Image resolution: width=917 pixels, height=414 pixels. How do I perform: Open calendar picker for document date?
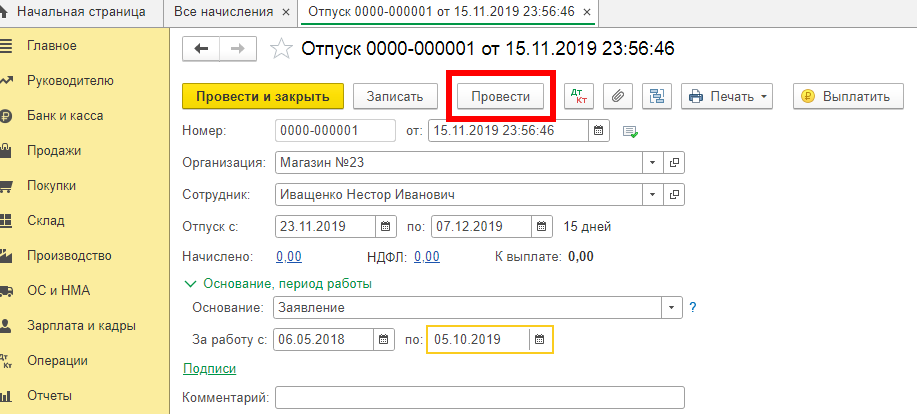tap(598, 130)
